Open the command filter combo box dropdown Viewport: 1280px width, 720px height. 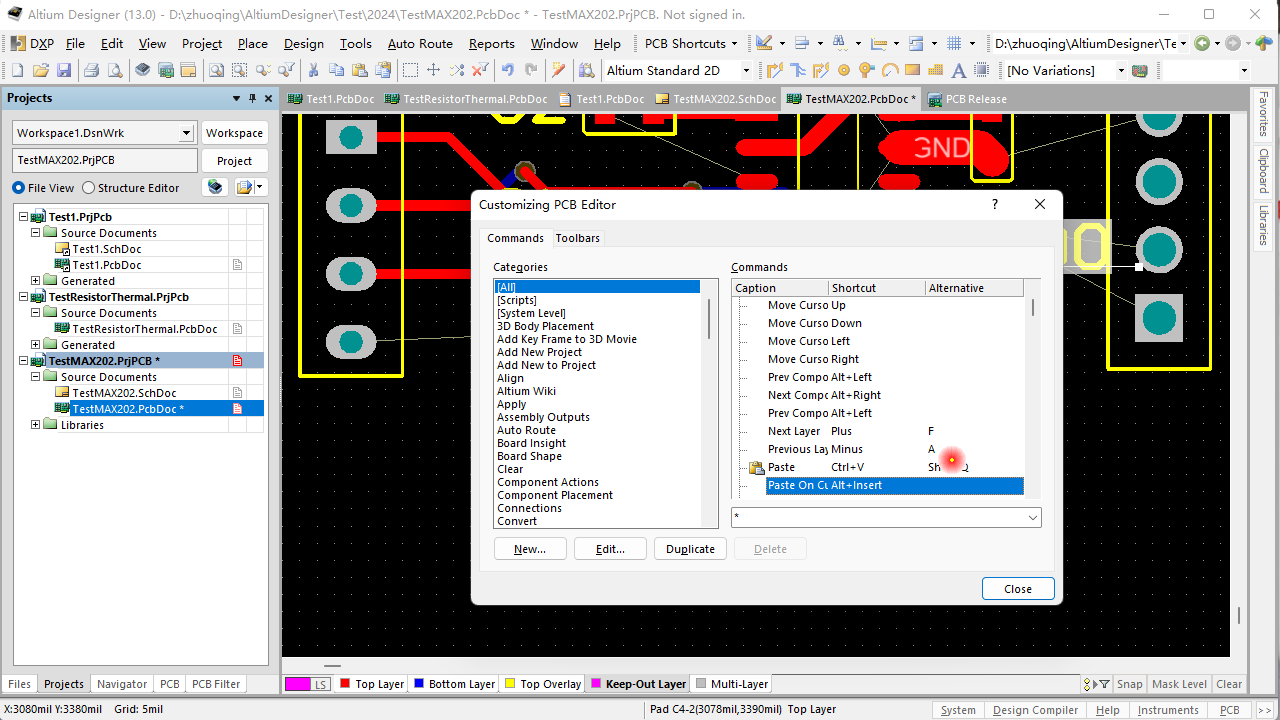coord(1033,517)
